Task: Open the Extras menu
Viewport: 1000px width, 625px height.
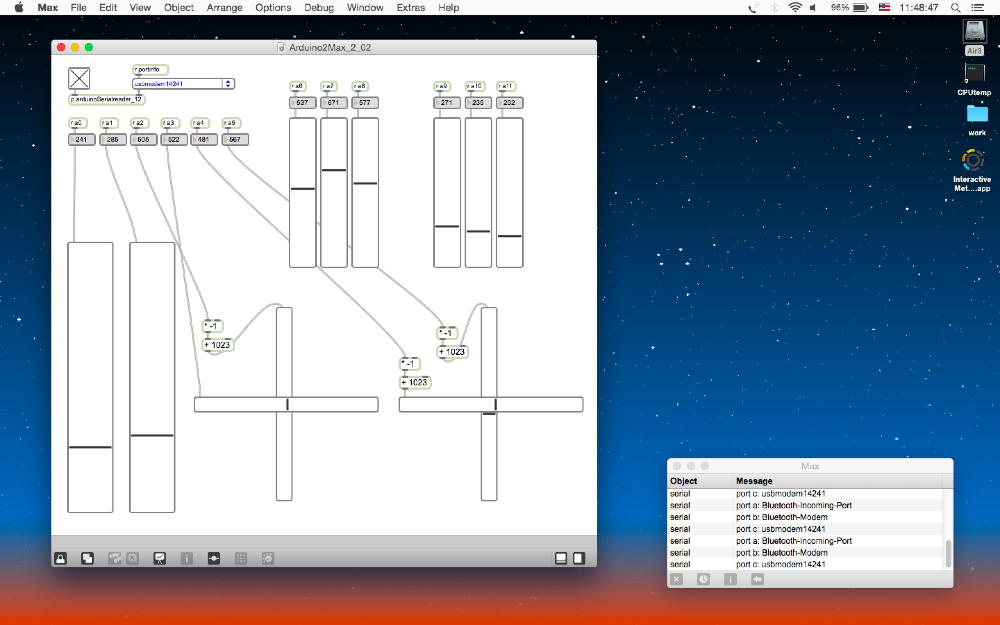Action: pos(410,7)
